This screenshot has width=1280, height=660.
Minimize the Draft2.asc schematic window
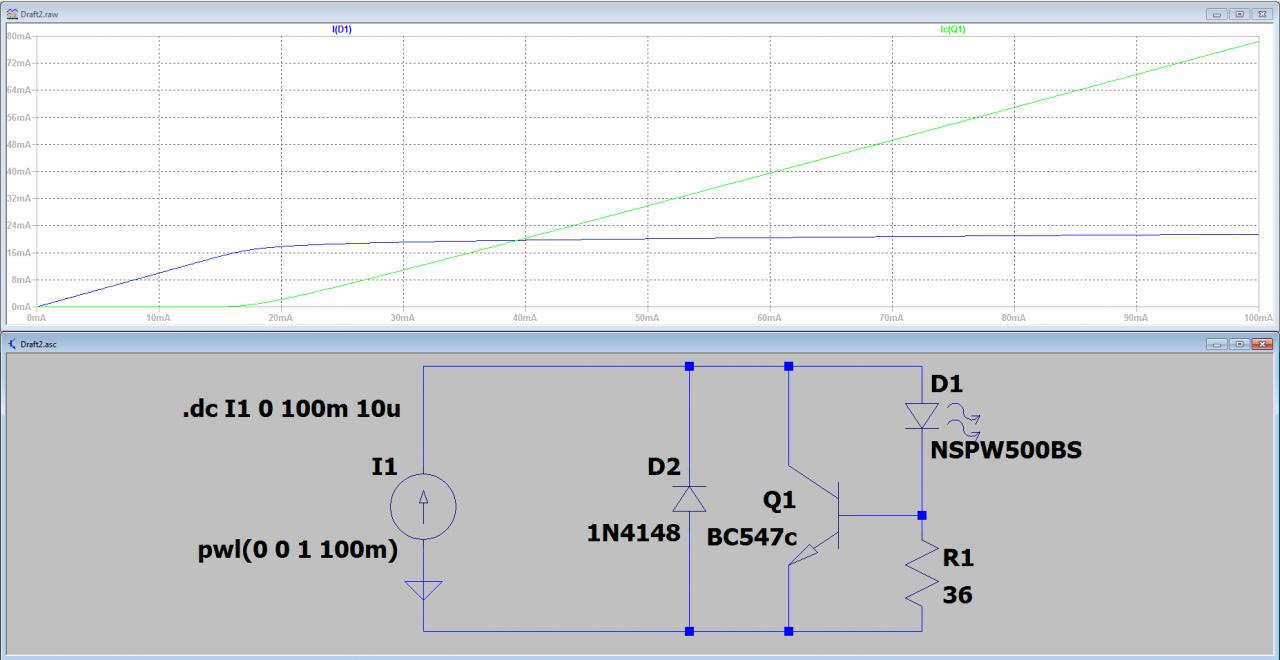1217,343
